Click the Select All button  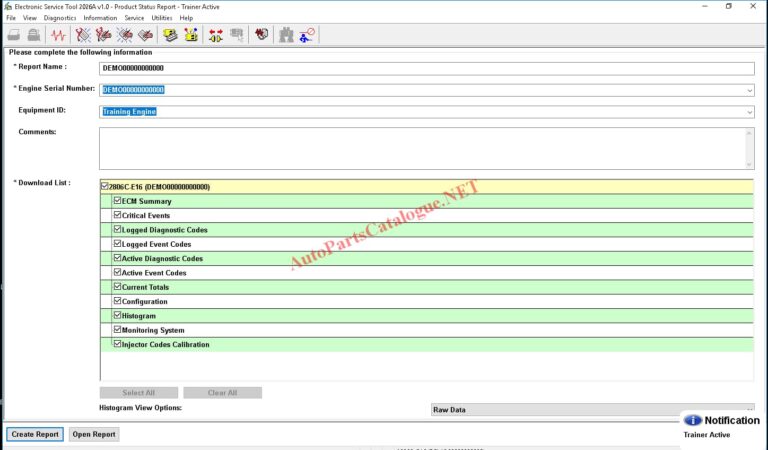[x=139, y=393]
